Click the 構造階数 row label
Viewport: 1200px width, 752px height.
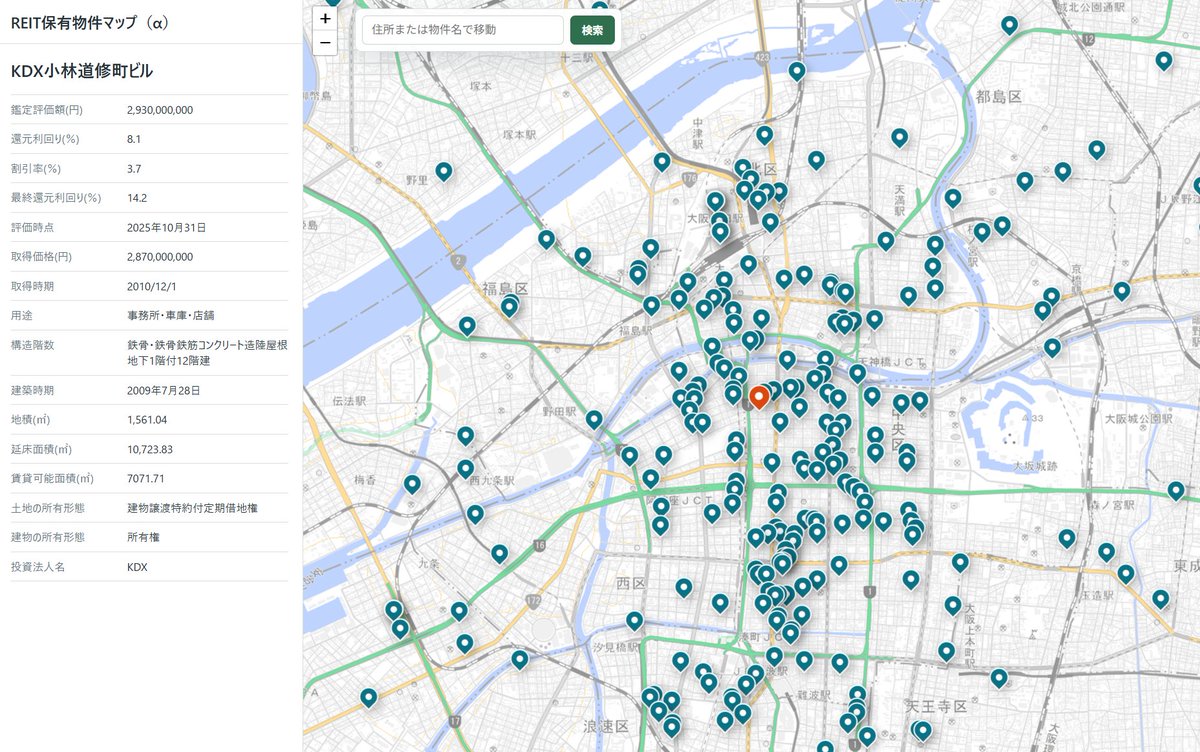[x=32, y=345]
